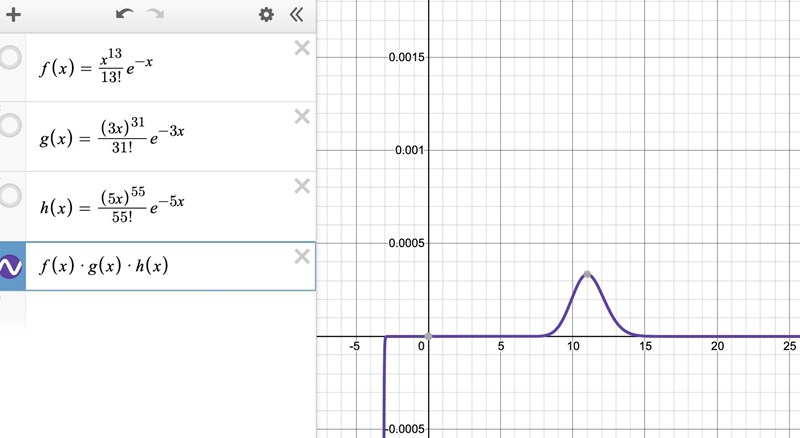
Task: Undo the last action
Action: coord(124,15)
